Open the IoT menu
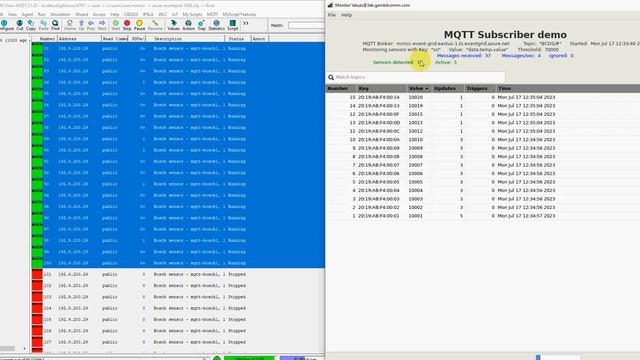The height and width of the screenshot is (360, 640). pos(175,14)
